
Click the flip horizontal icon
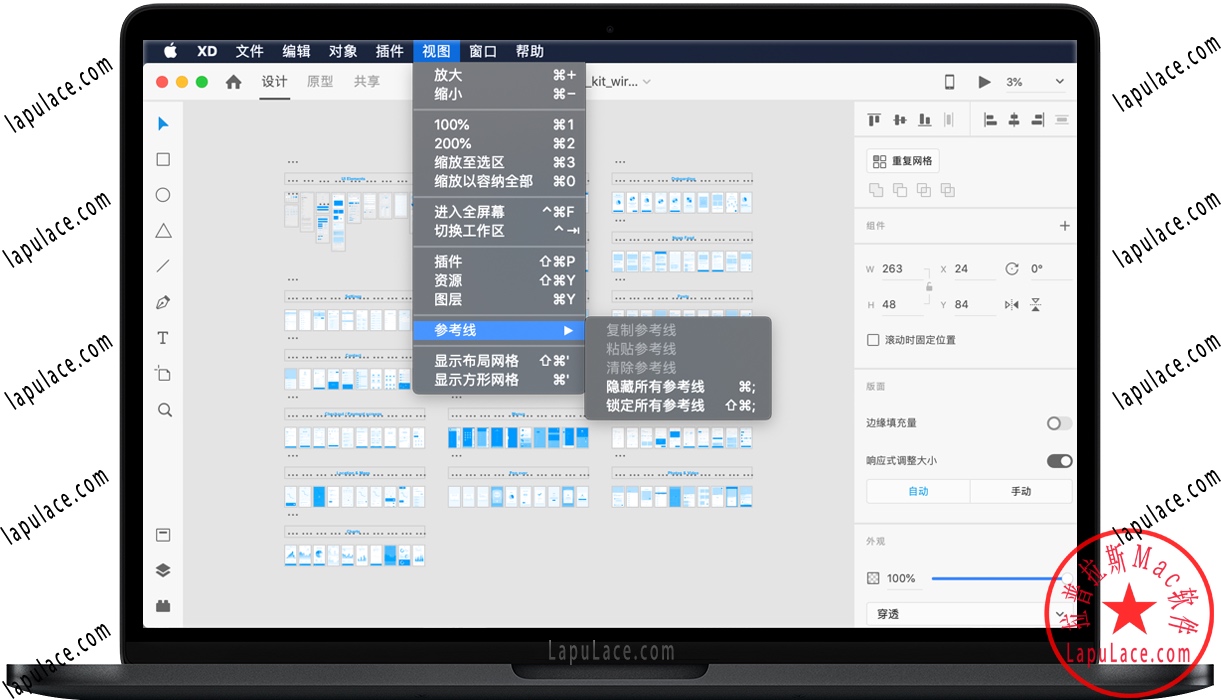(x=1011, y=304)
